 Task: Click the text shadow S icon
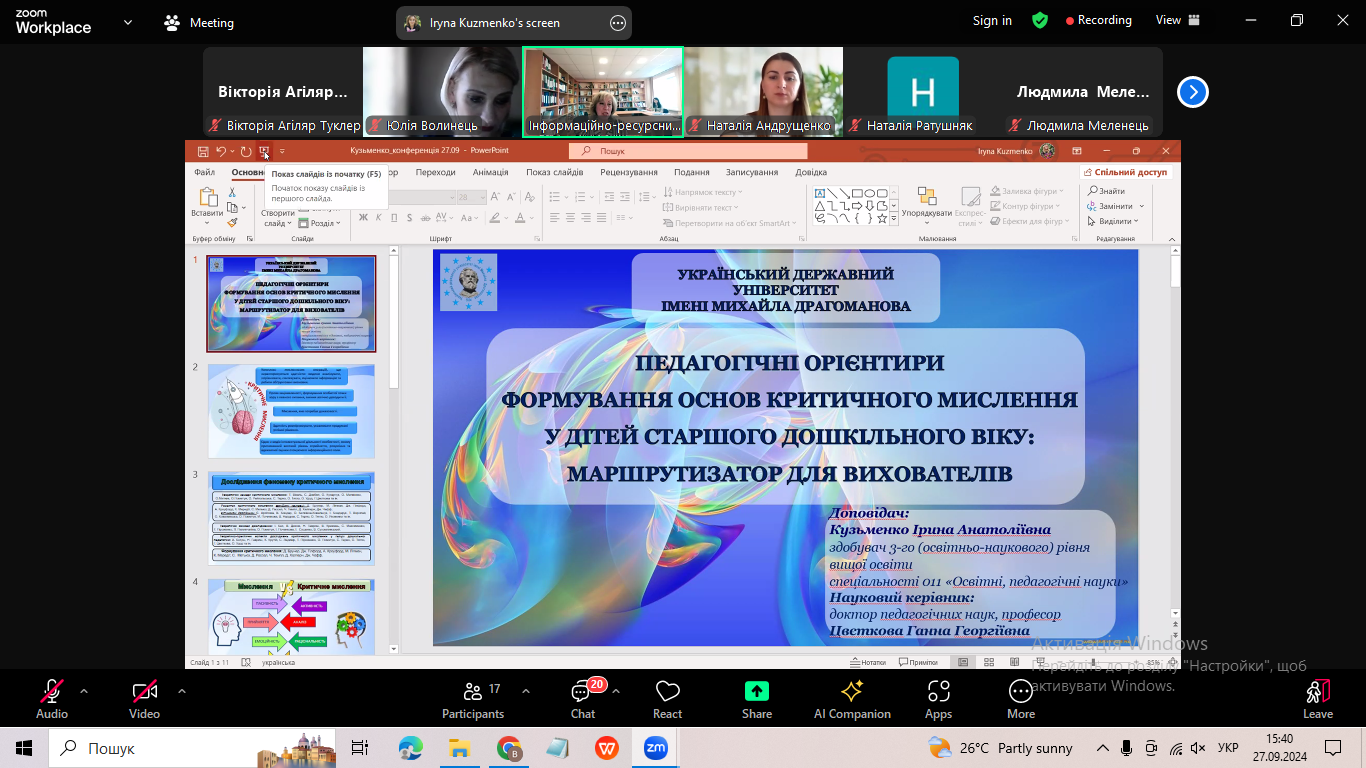point(409,217)
